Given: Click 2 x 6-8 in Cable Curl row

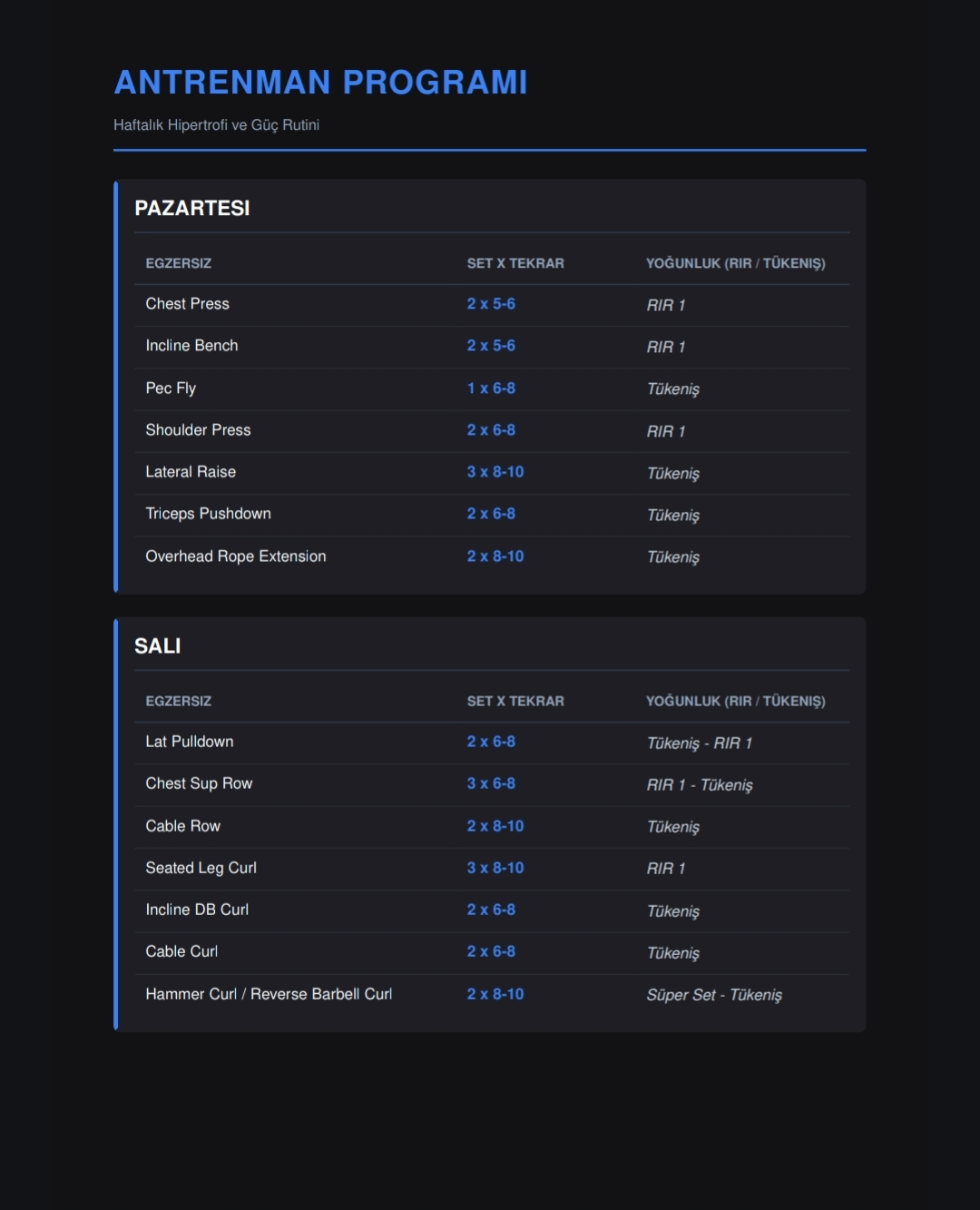Looking at the screenshot, I should (x=491, y=951).
